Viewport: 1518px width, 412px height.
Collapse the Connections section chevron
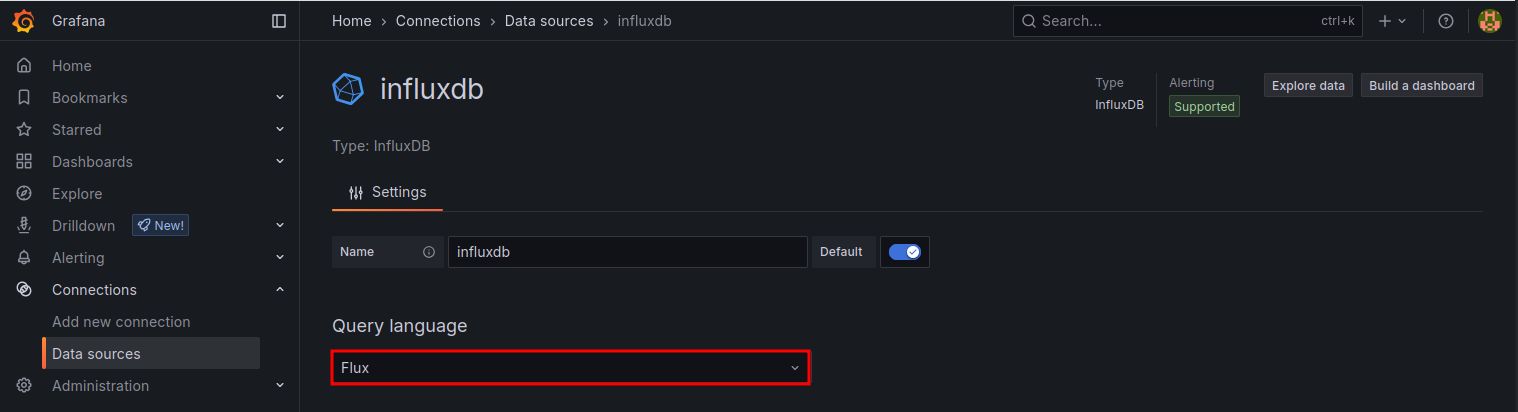coord(280,290)
